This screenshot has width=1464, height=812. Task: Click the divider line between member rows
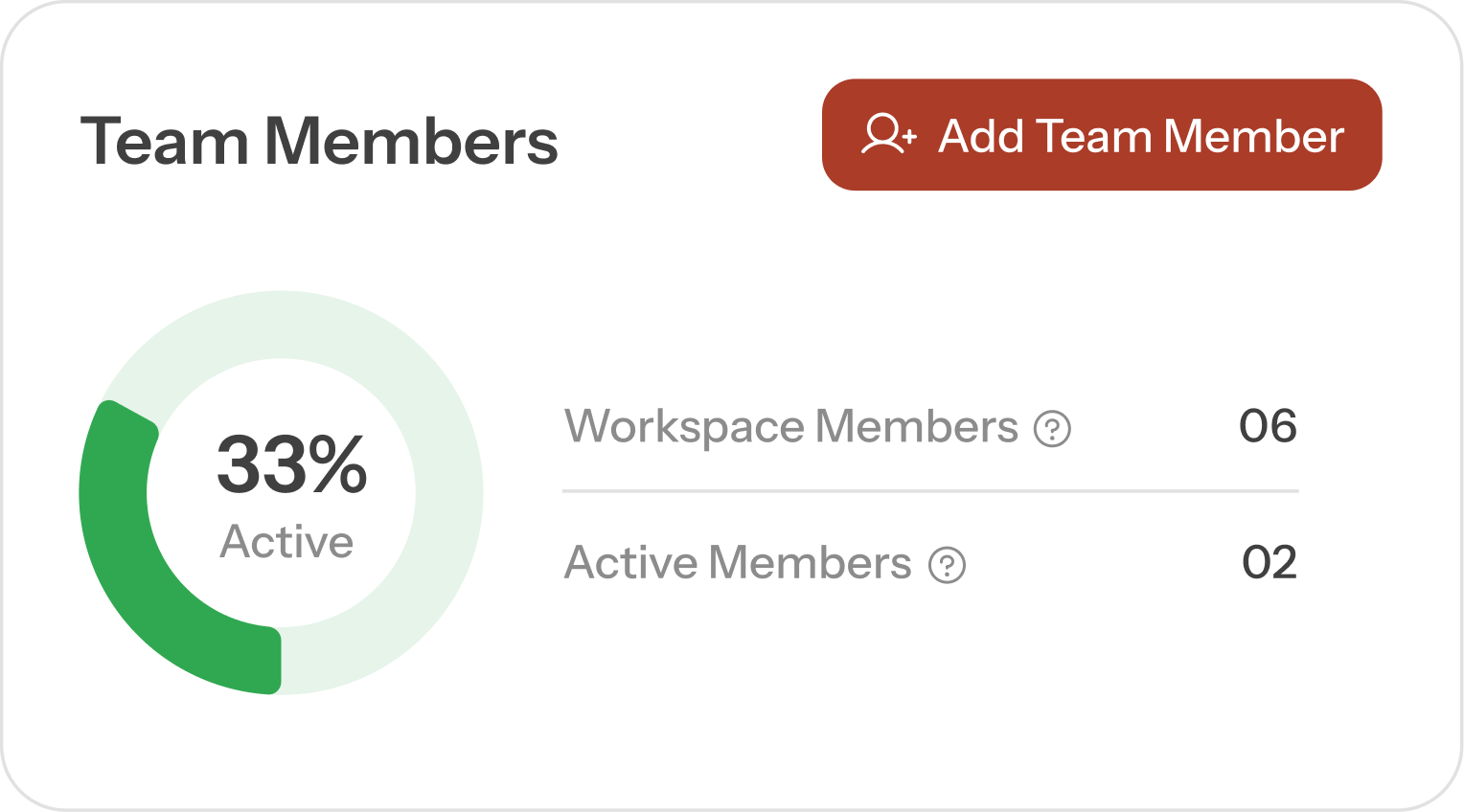929,491
